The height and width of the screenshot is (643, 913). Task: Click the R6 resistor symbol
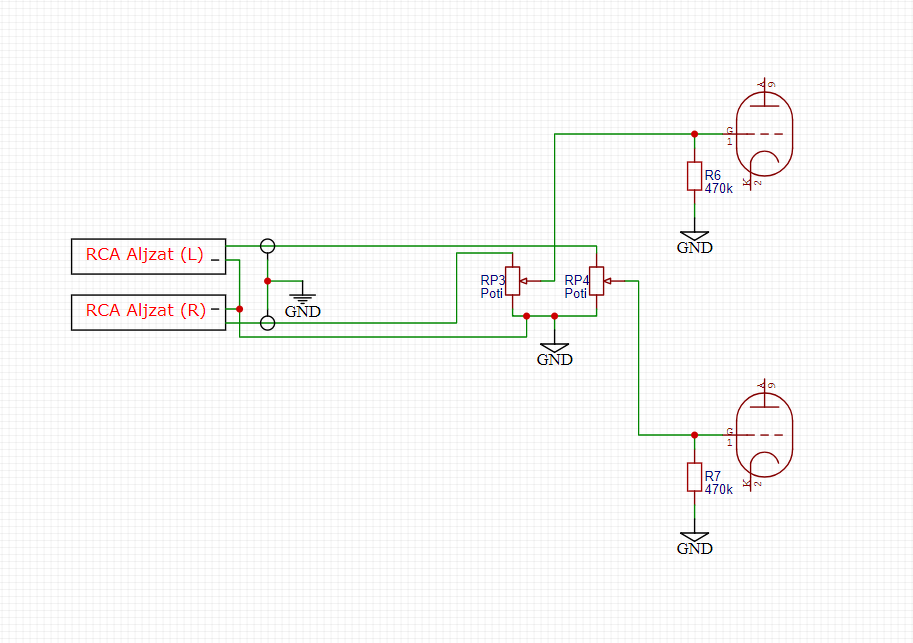694,176
